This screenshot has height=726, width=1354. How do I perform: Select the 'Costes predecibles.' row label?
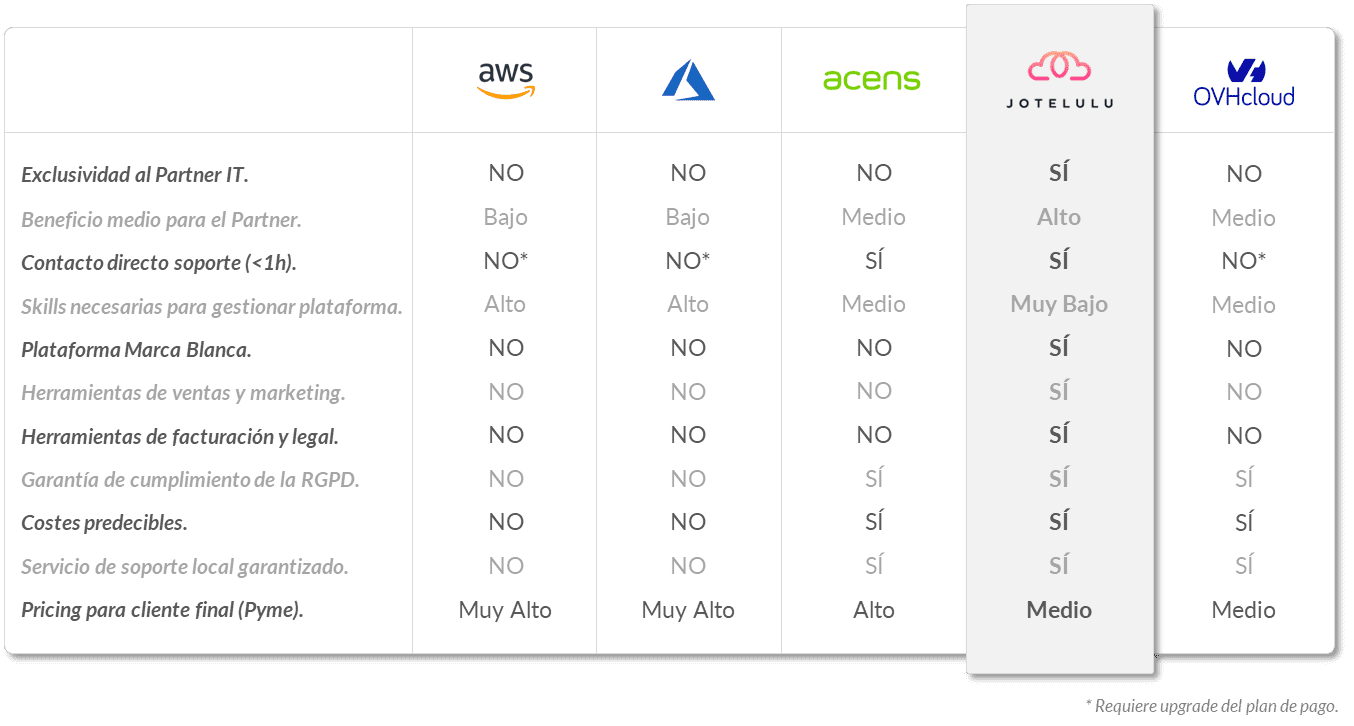pos(104,523)
